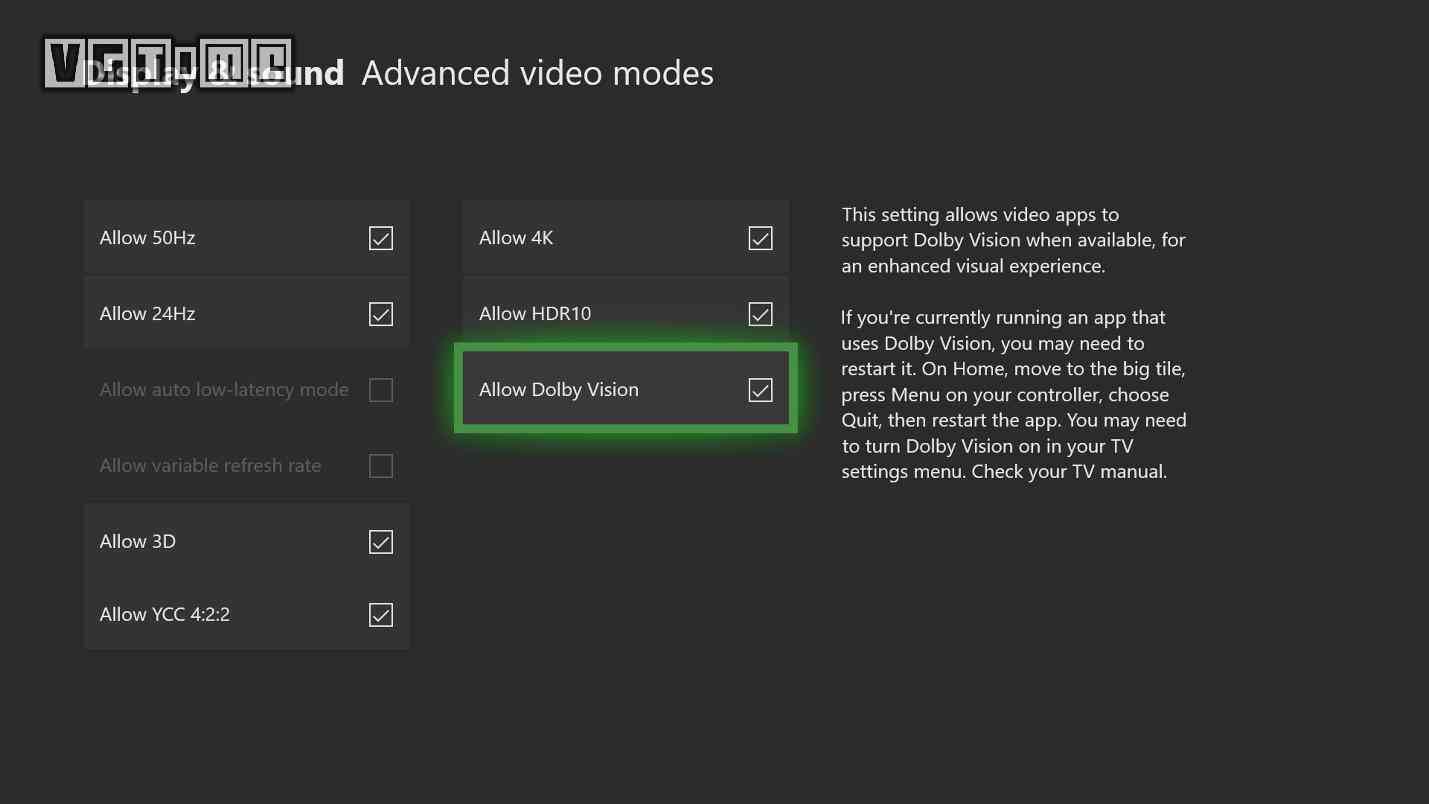1429x804 pixels.
Task: Click the "Allow HDR10" label text
Action: tap(535, 314)
